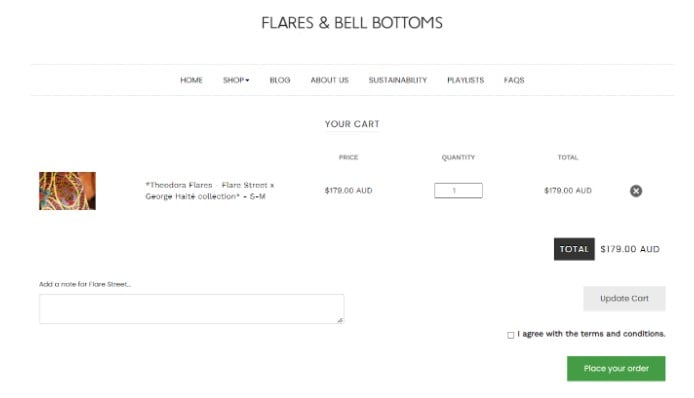Viewport: 694px width, 398px height.
Task: Click the I agree with terms label
Action: coord(591,334)
